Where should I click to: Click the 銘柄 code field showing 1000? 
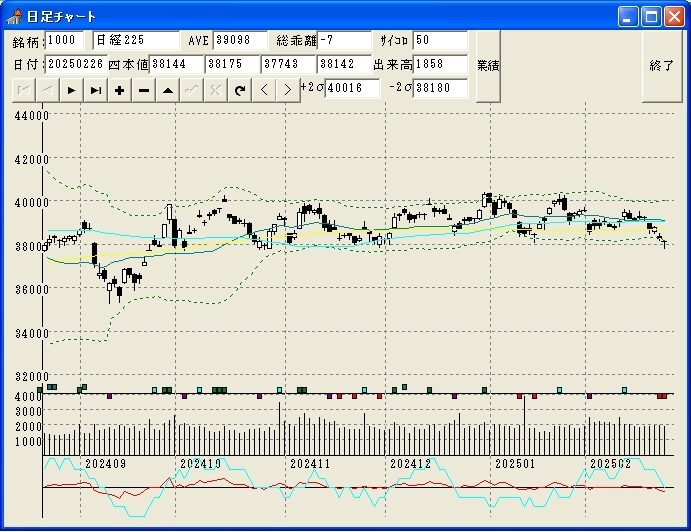(66, 40)
